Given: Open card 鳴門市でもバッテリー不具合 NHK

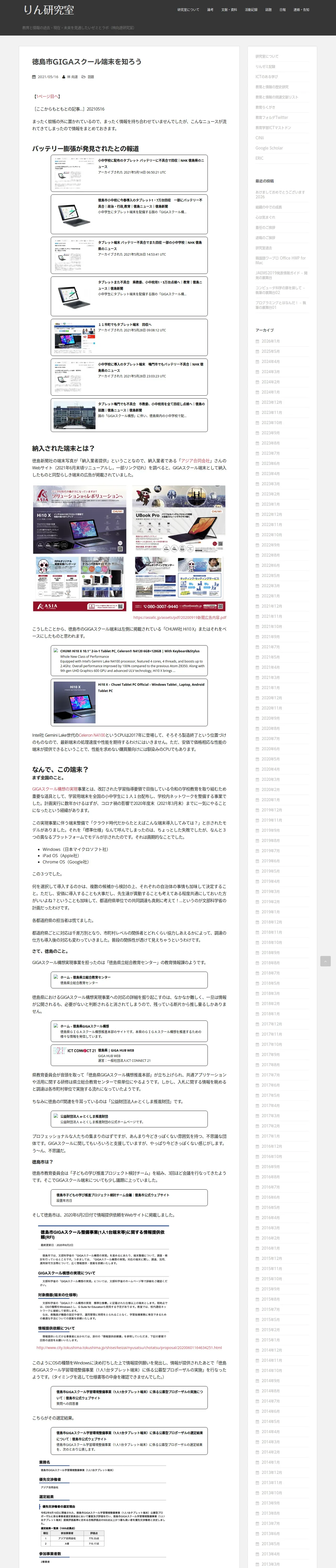Looking at the screenshot, I should coord(129,377).
